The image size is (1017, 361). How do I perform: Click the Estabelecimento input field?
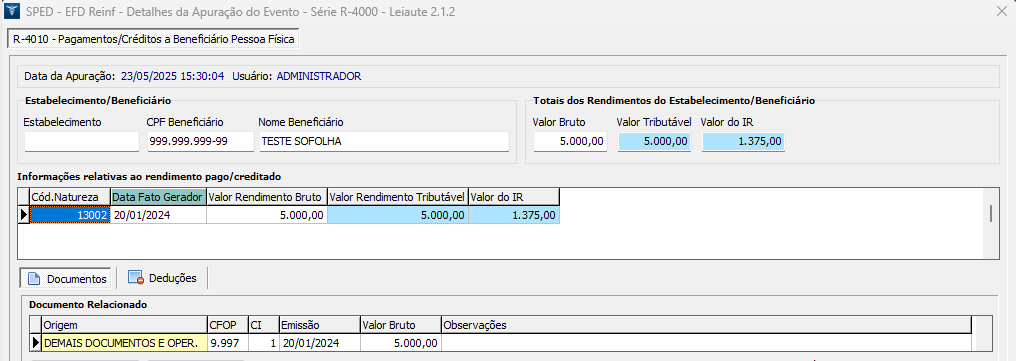(82, 141)
